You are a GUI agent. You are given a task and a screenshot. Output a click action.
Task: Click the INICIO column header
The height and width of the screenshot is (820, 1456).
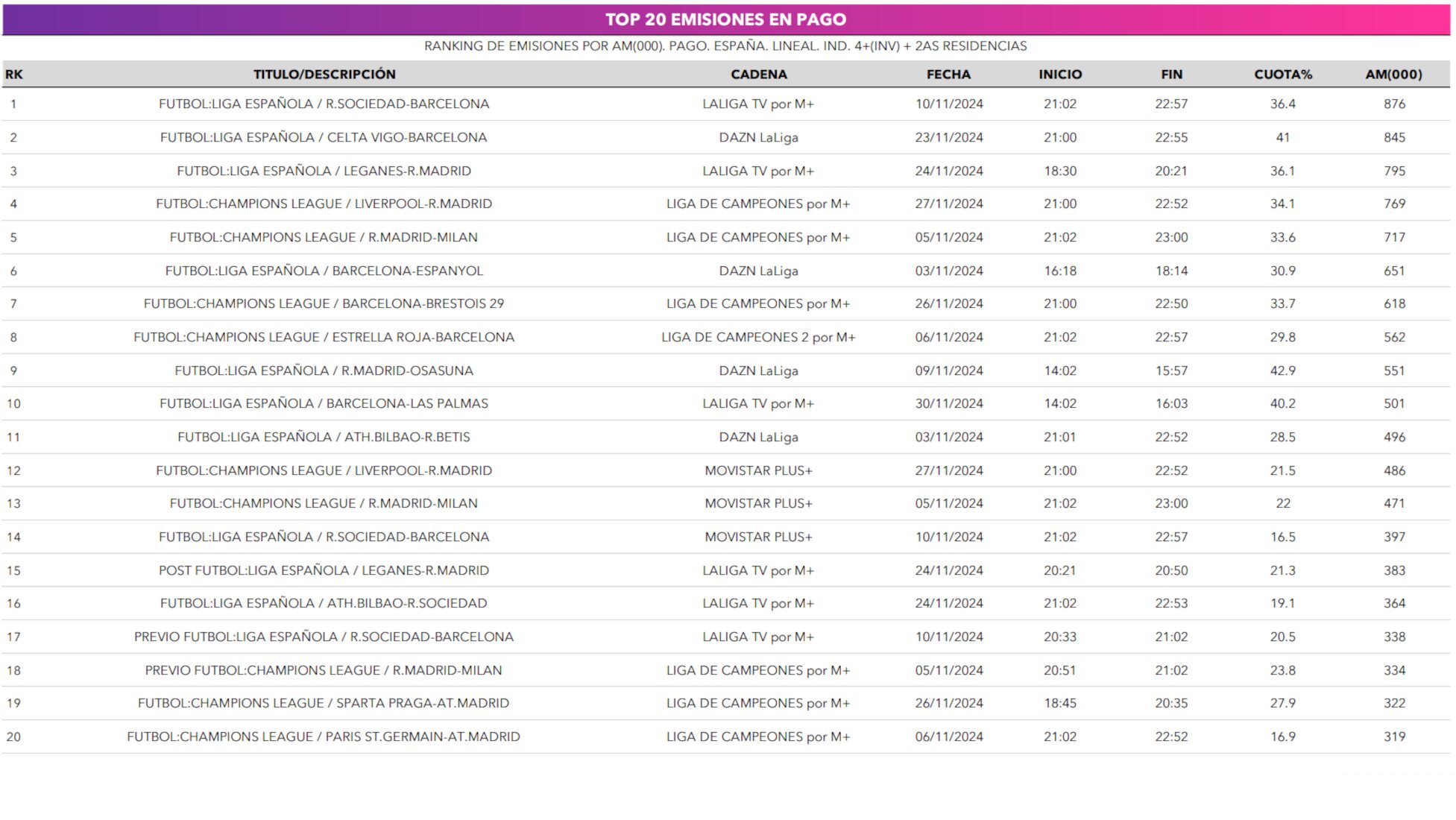[x=1059, y=75]
